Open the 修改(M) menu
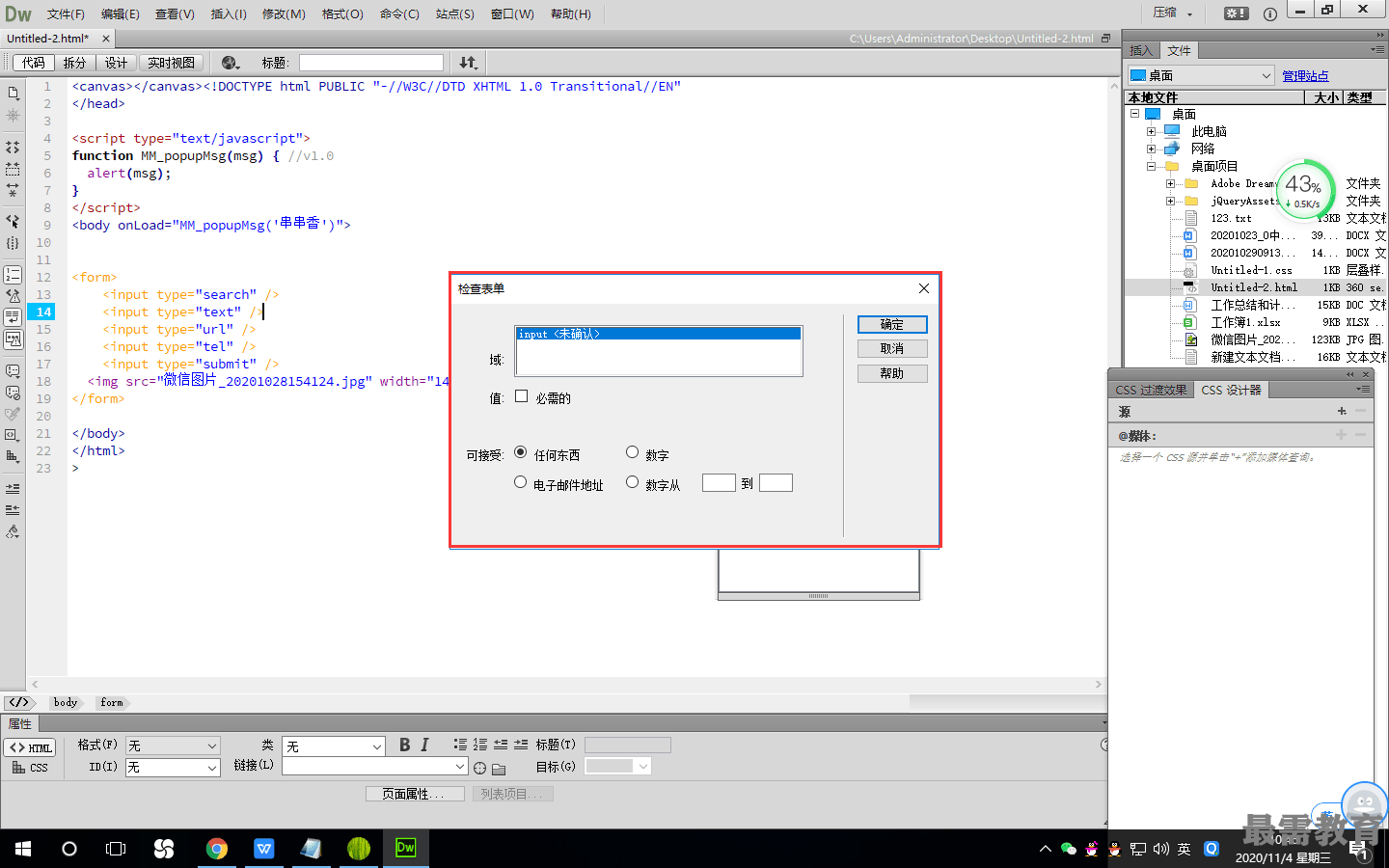 (284, 14)
